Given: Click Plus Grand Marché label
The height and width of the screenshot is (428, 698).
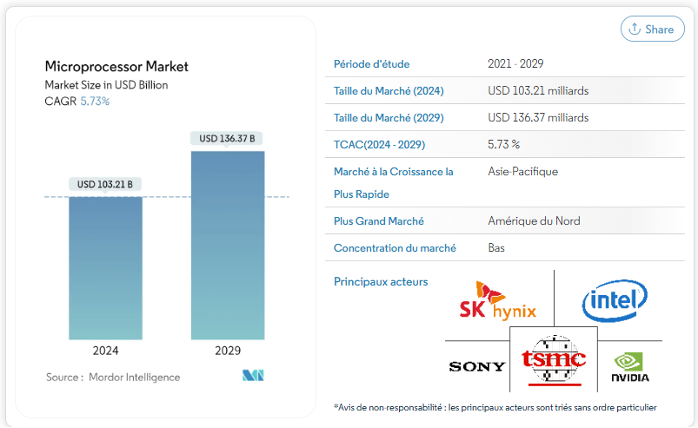Looking at the screenshot, I should (x=379, y=221).
